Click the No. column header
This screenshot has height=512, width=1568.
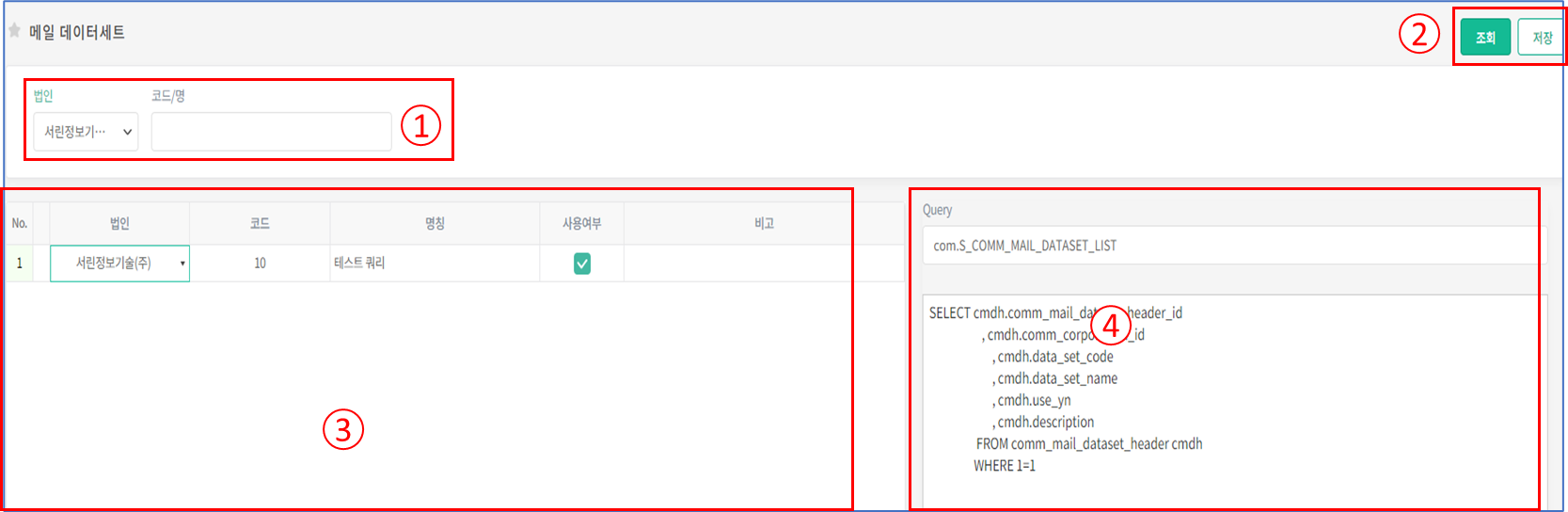(19, 223)
